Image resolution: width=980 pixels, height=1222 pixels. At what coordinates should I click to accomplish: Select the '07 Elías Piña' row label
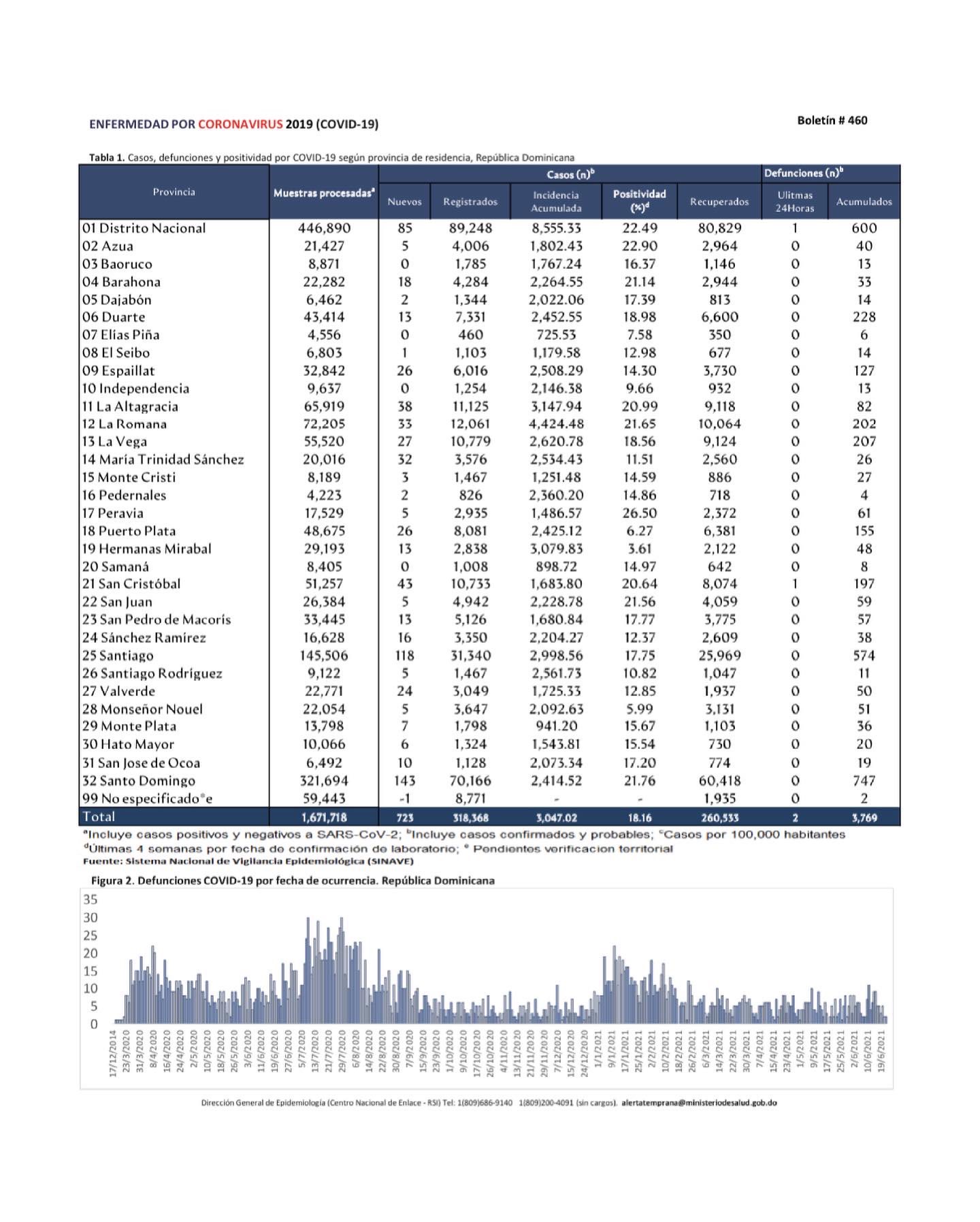[x=120, y=335]
